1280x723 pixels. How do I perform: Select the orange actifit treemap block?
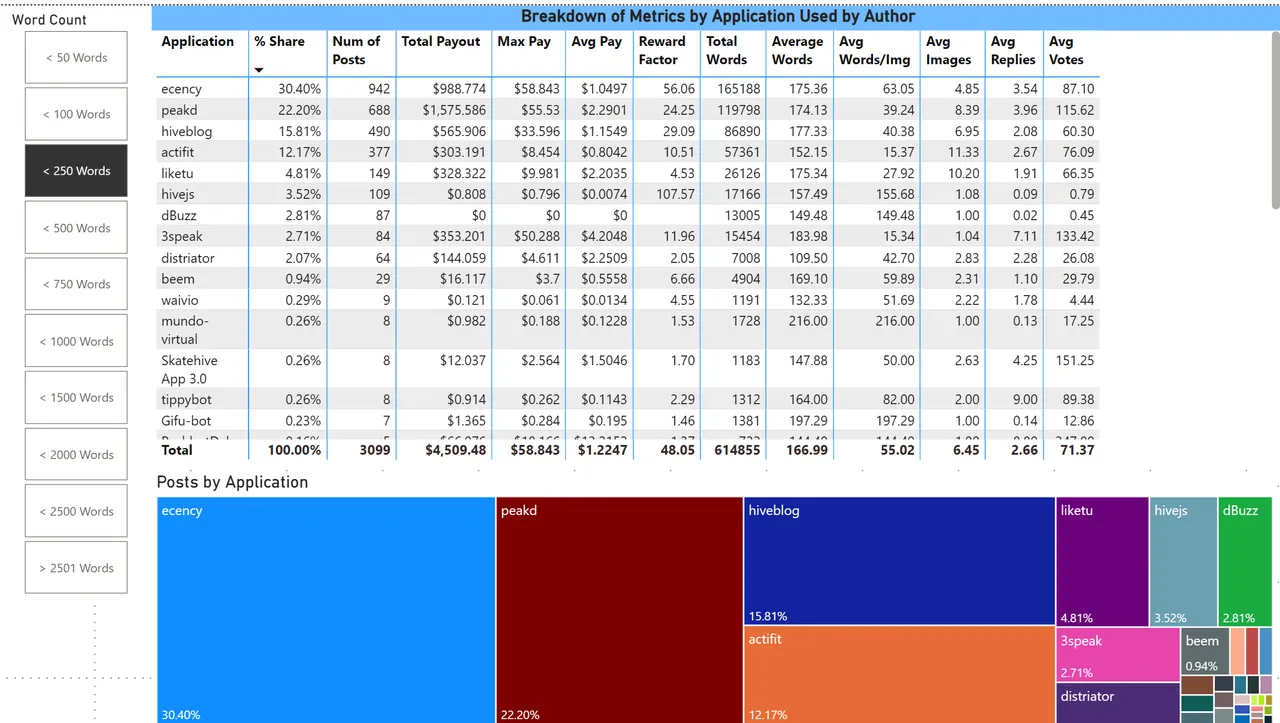pyautogui.click(x=900, y=675)
